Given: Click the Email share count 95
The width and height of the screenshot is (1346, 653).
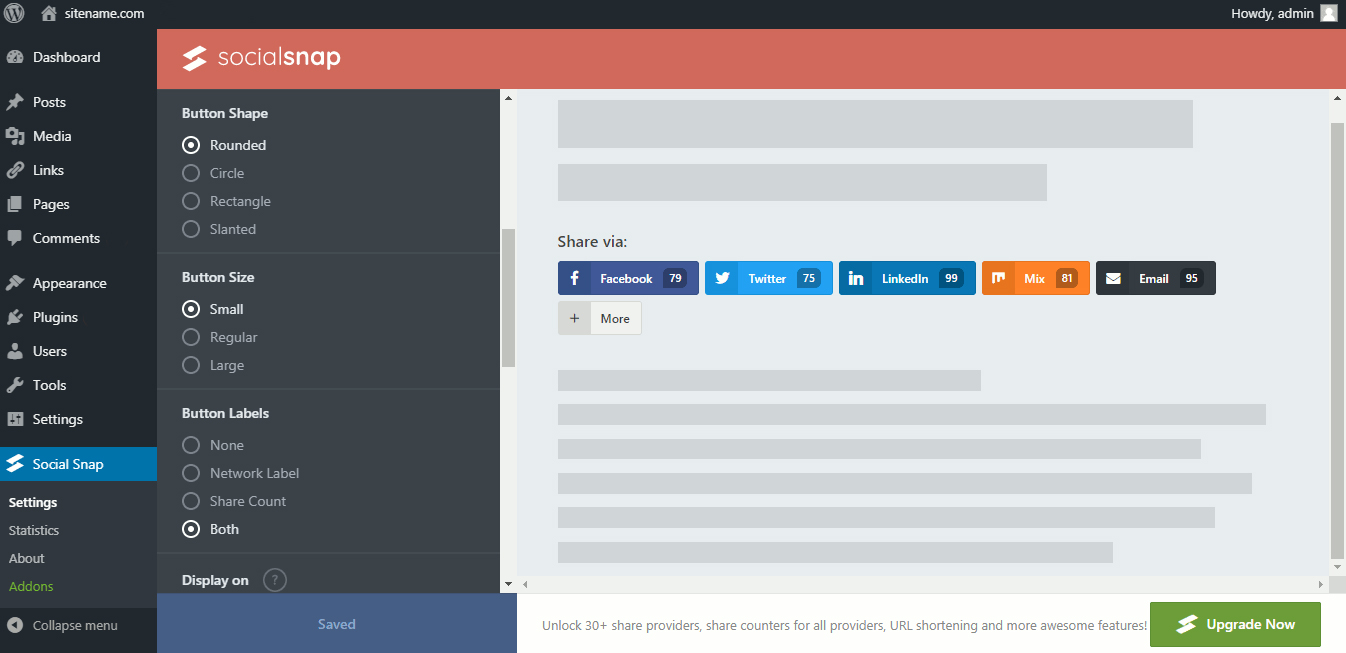Looking at the screenshot, I should [x=1191, y=278].
